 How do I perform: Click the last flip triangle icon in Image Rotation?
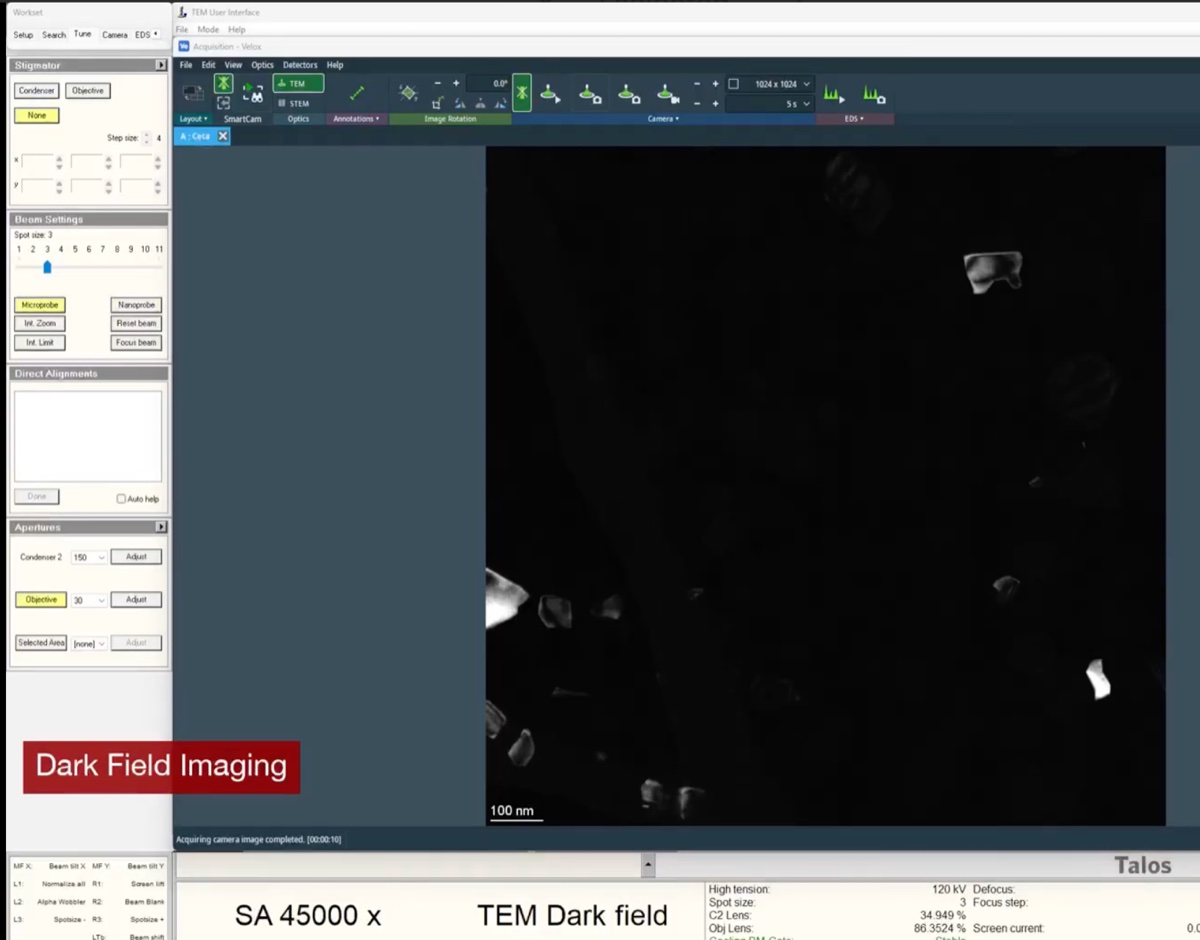pos(501,103)
